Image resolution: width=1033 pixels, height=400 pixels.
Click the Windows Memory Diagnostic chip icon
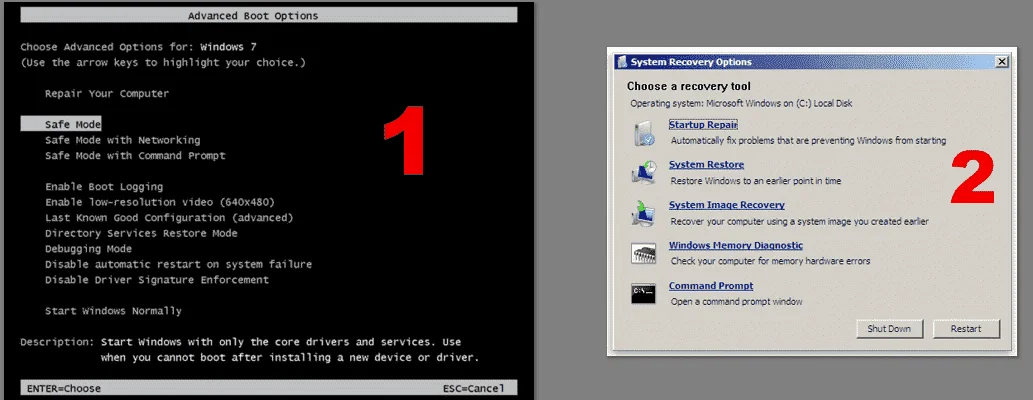[x=643, y=253]
